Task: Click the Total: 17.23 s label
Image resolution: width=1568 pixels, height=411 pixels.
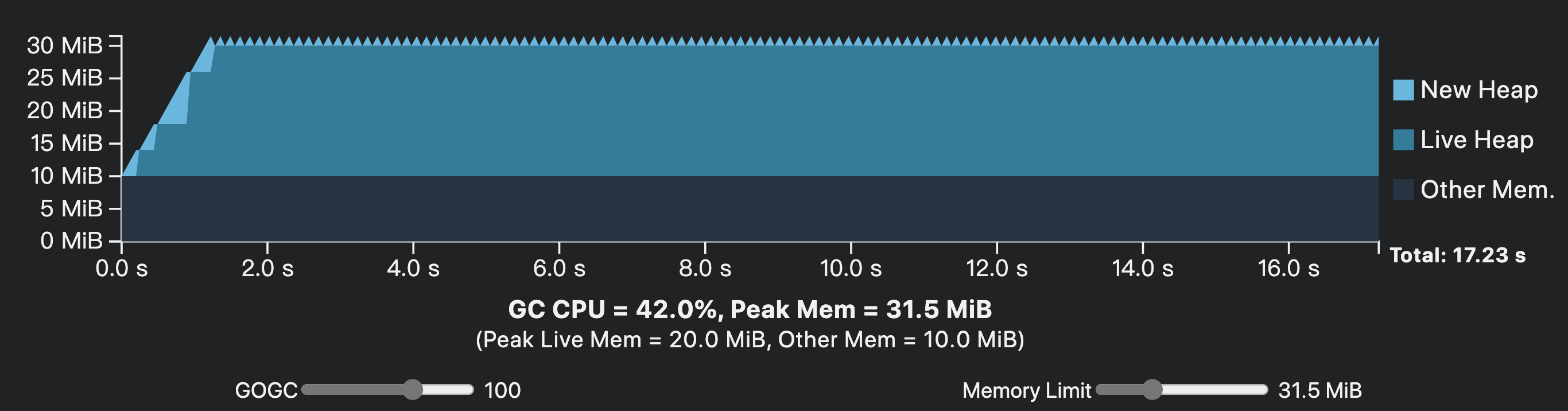Action: coord(1458,255)
